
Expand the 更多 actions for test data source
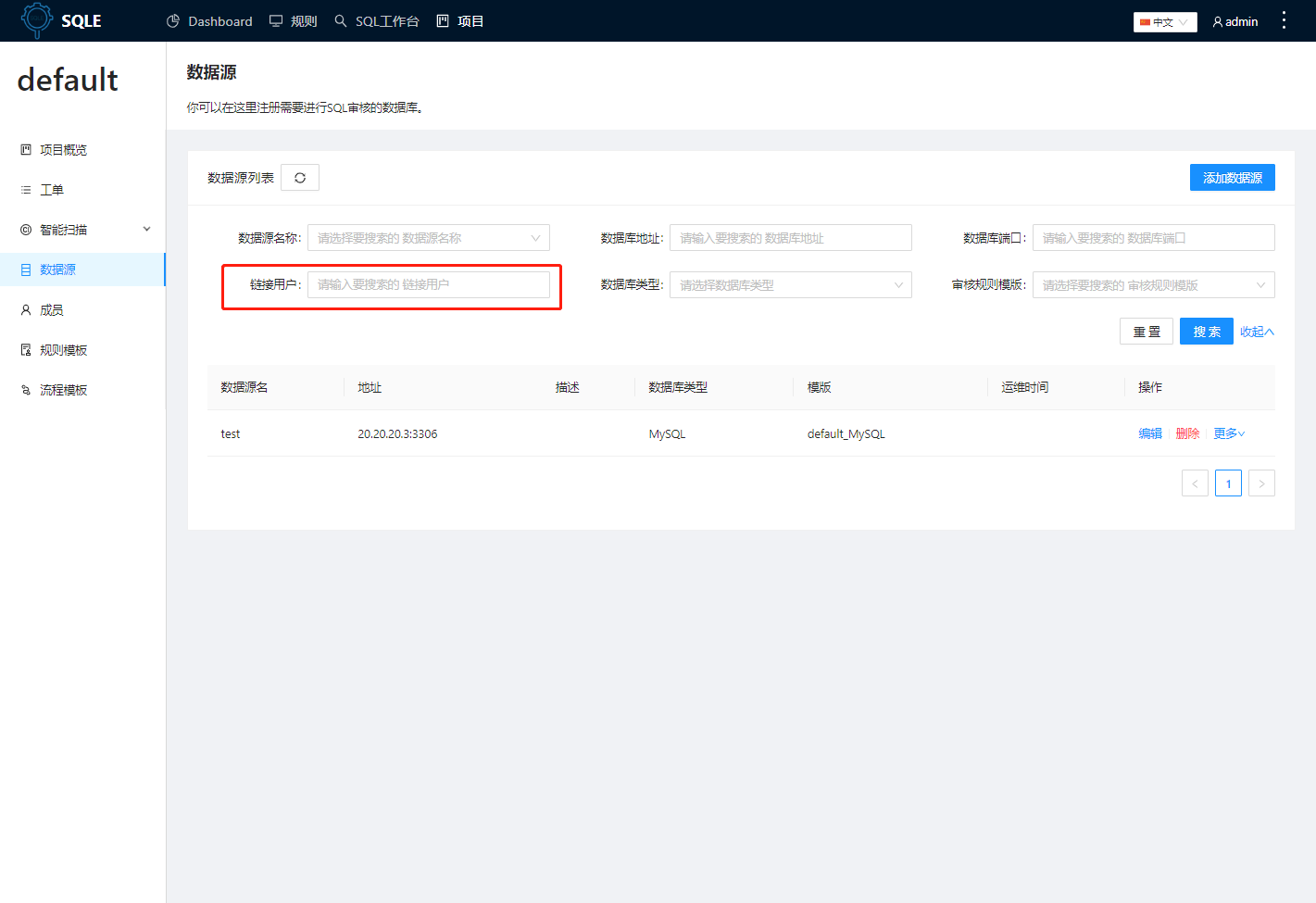(1228, 433)
